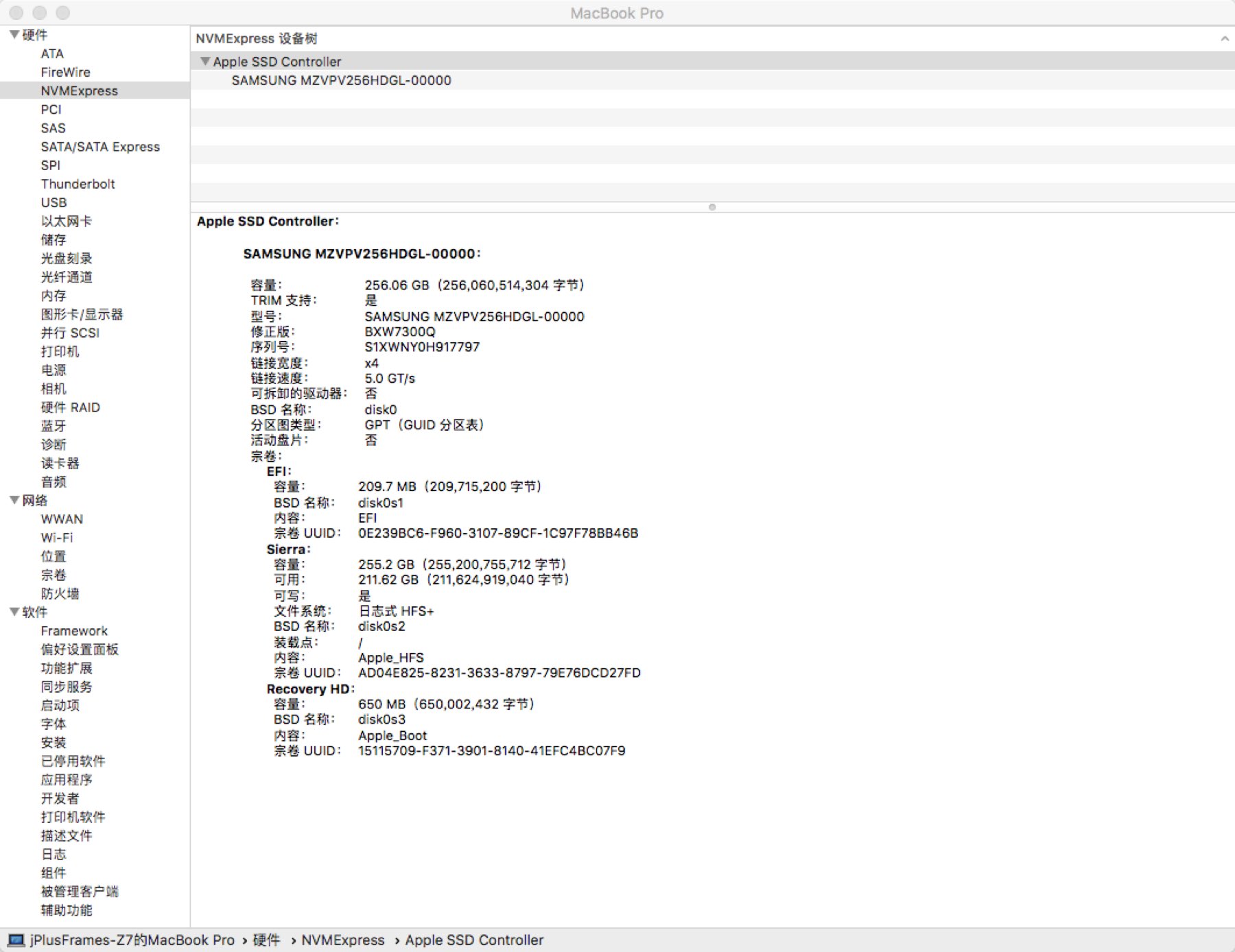Click jPlusFrames-Z7的MacBook Pro in path bar
The height and width of the screenshot is (952, 1235).
(x=132, y=940)
